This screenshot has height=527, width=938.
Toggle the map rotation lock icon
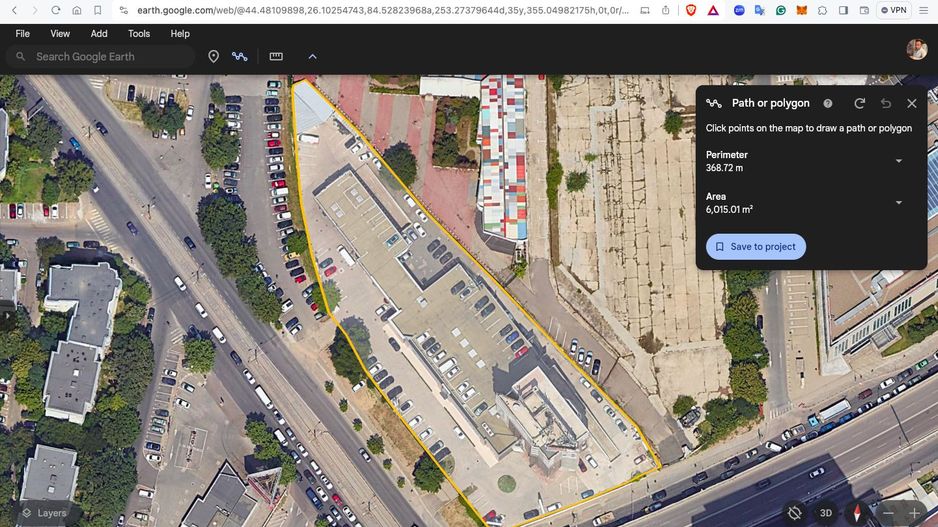point(794,513)
